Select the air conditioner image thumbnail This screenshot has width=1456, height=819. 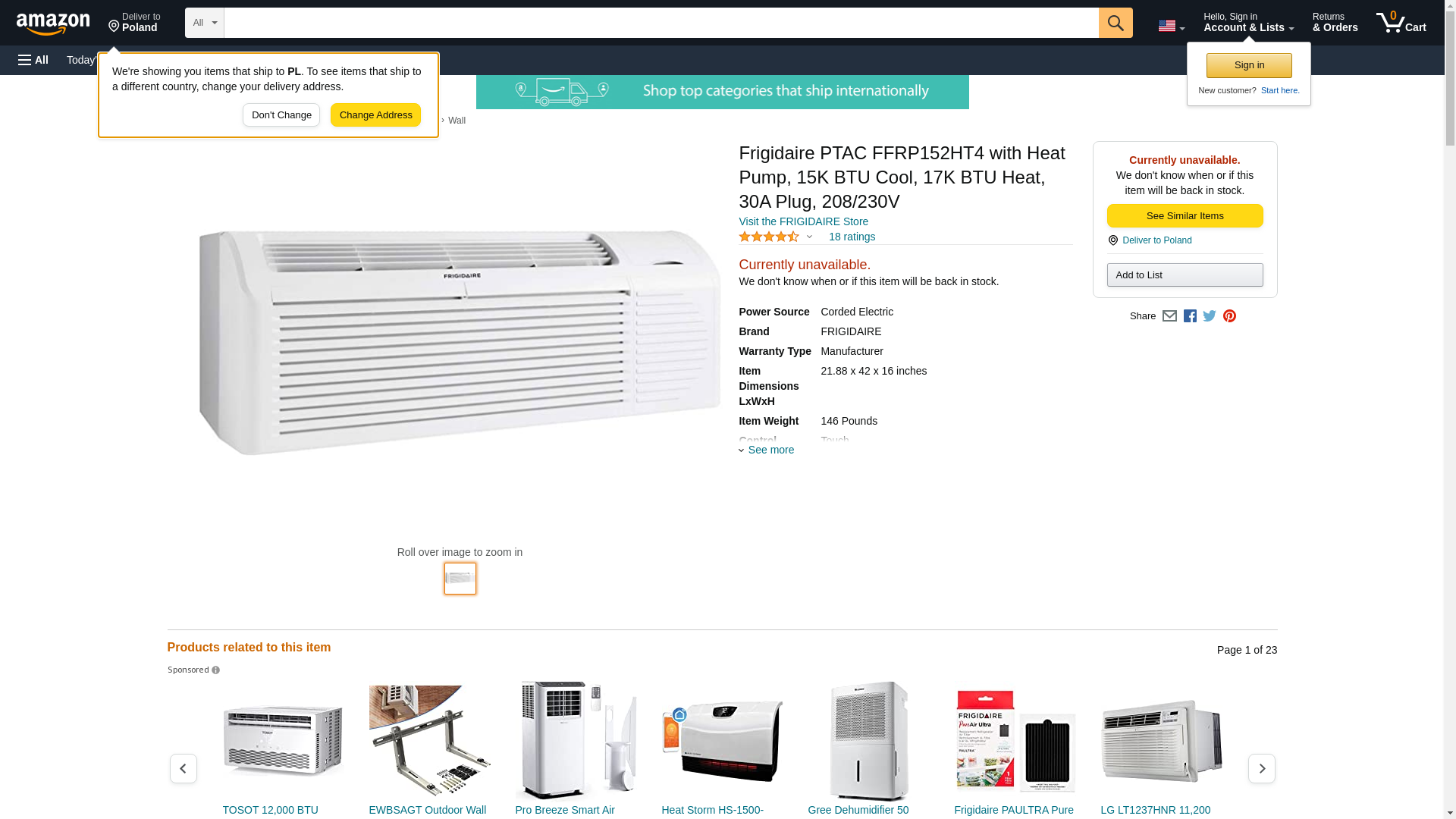tap(460, 579)
